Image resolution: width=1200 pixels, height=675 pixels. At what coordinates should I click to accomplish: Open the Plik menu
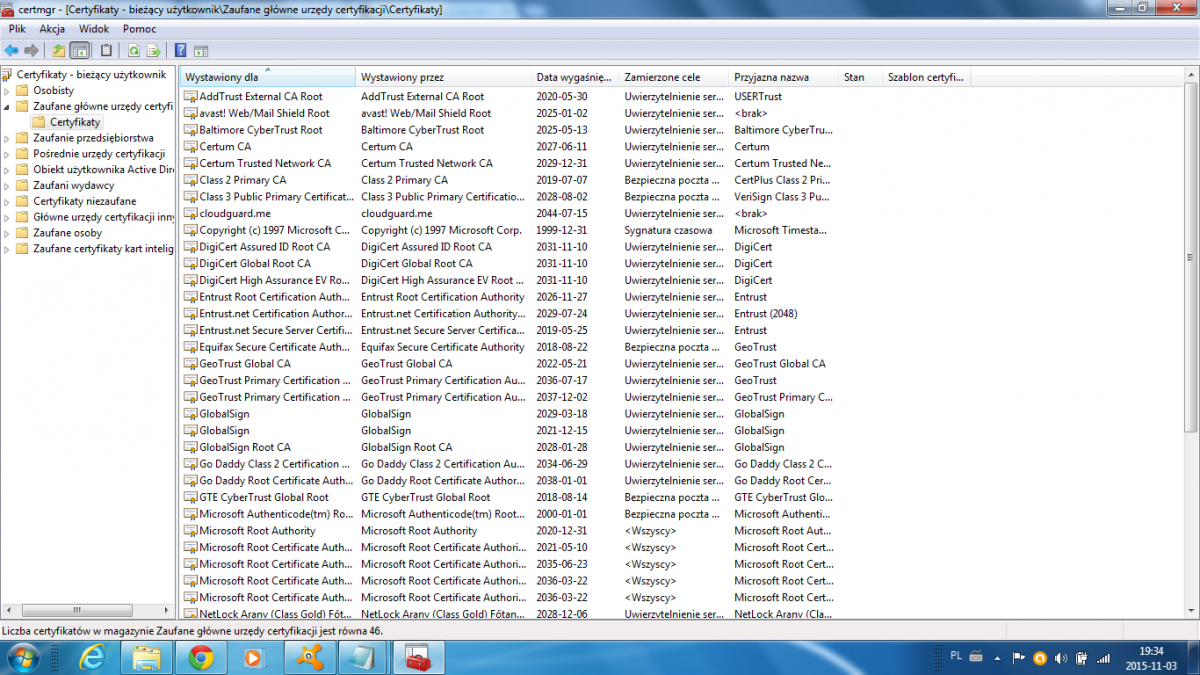coord(17,29)
